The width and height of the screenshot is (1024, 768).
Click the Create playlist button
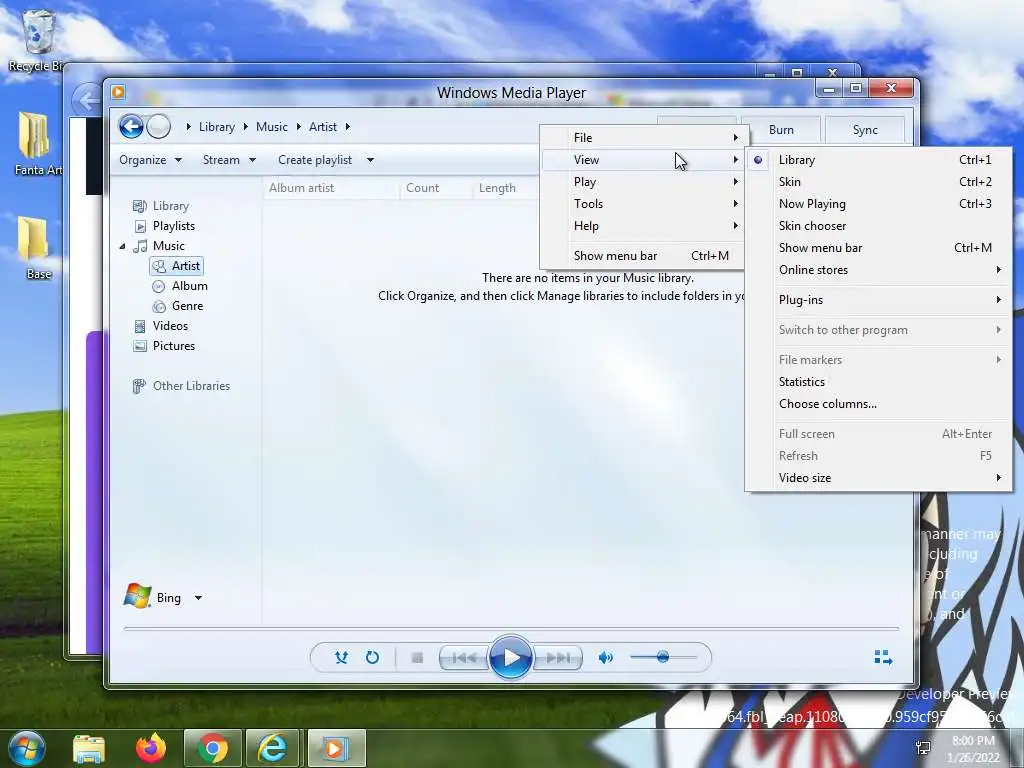coord(315,160)
